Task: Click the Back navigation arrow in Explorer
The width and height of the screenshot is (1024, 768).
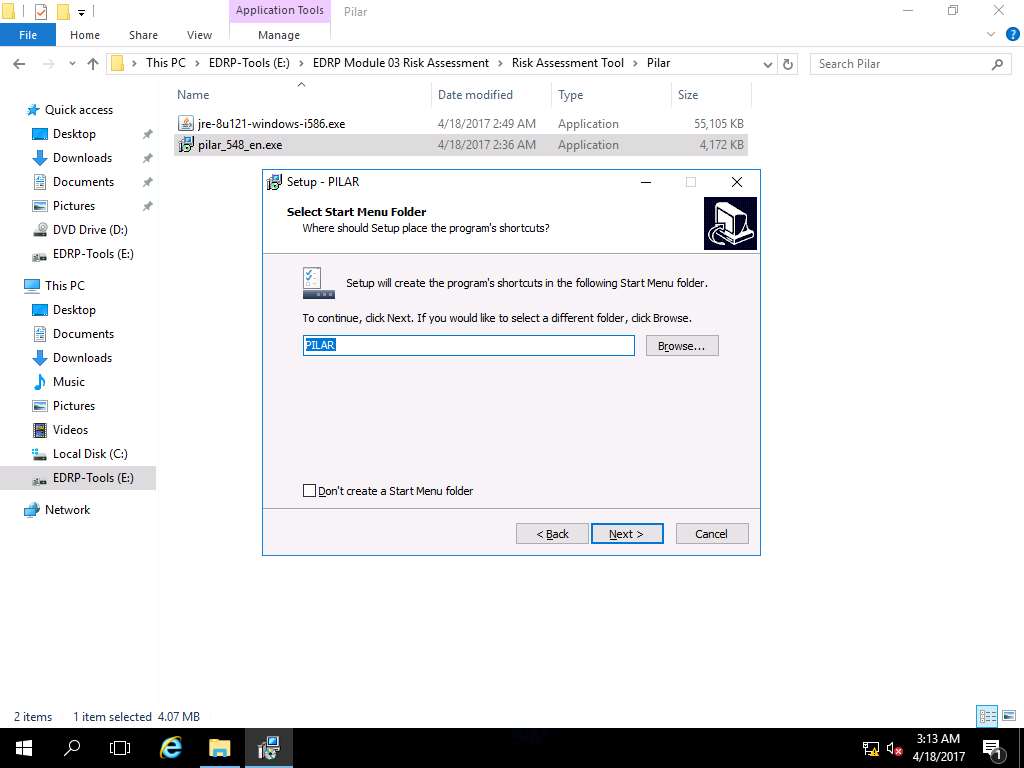Action: tap(19, 63)
